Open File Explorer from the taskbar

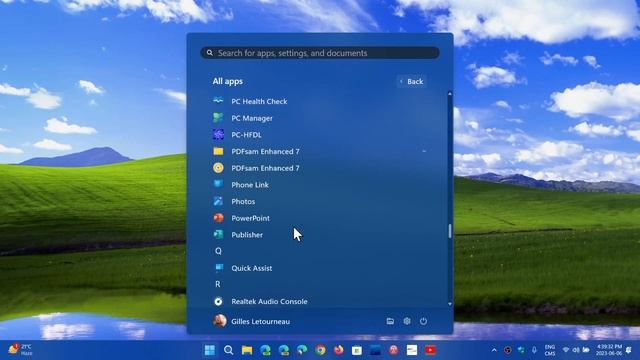pos(247,350)
